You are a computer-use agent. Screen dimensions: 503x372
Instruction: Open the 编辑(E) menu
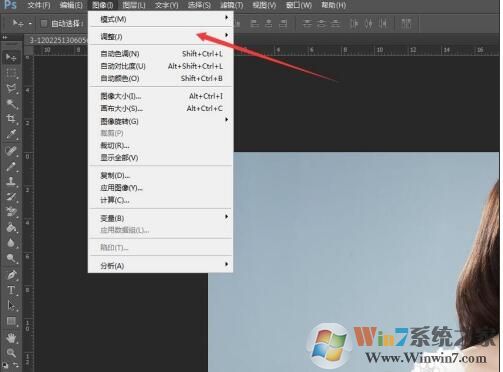tap(71, 5)
